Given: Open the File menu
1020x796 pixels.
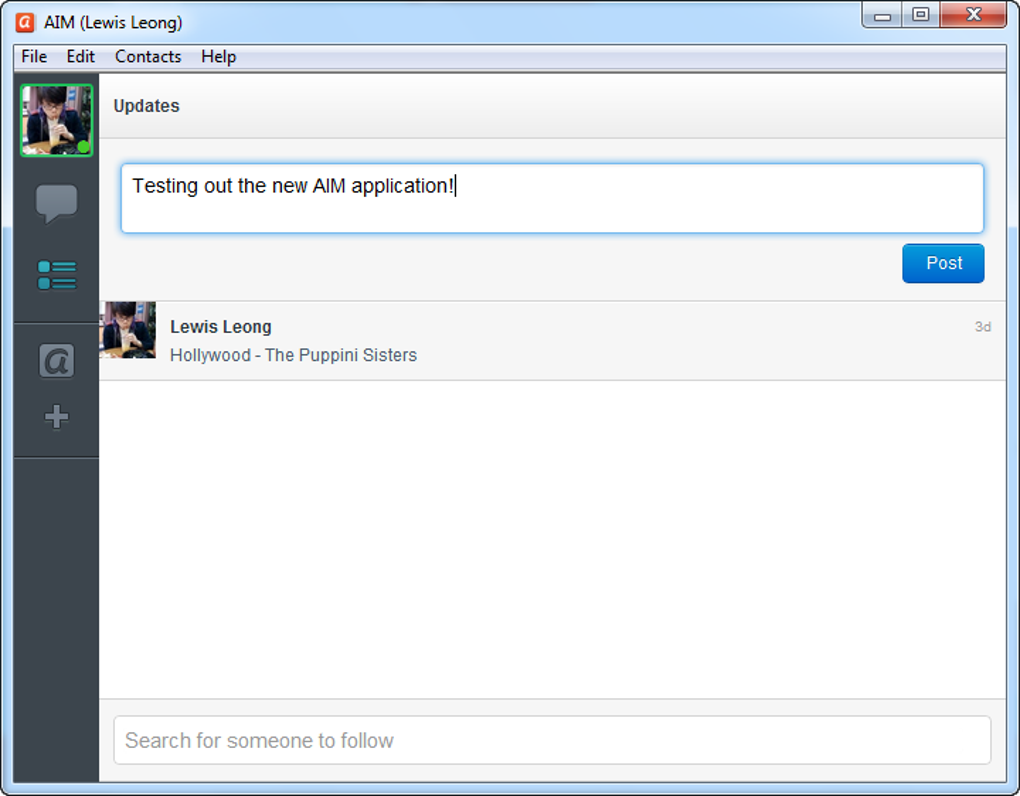Looking at the screenshot, I should [33, 57].
